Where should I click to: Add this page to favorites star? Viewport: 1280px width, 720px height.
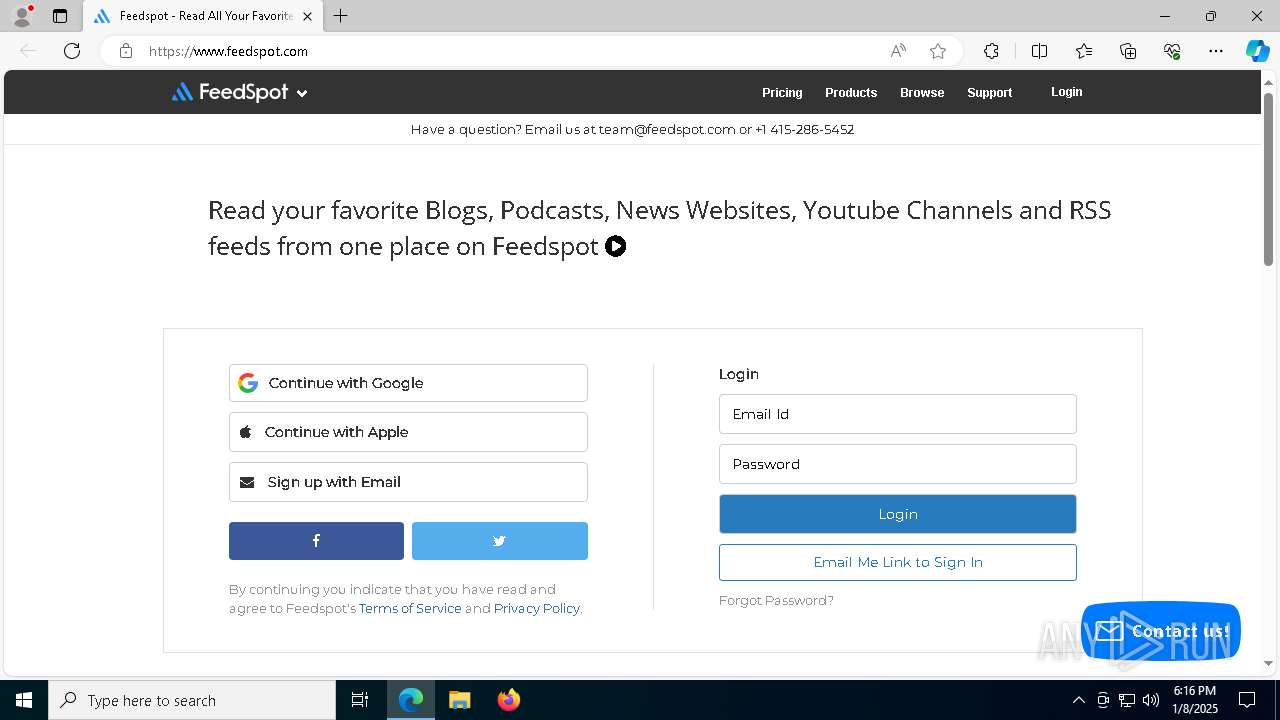point(937,51)
